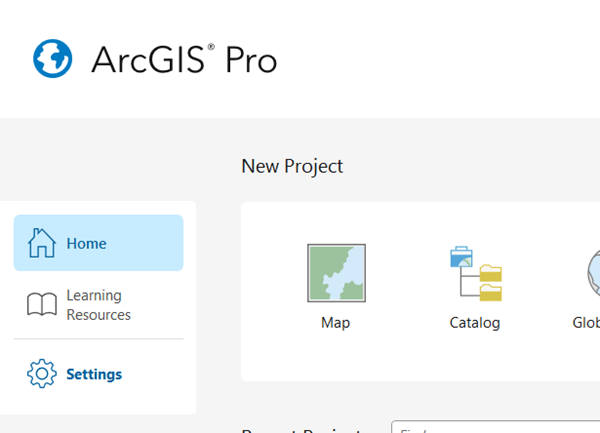The image size is (600, 433).
Task: Click the partially visible Global Scene label
Action: [587, 323]
